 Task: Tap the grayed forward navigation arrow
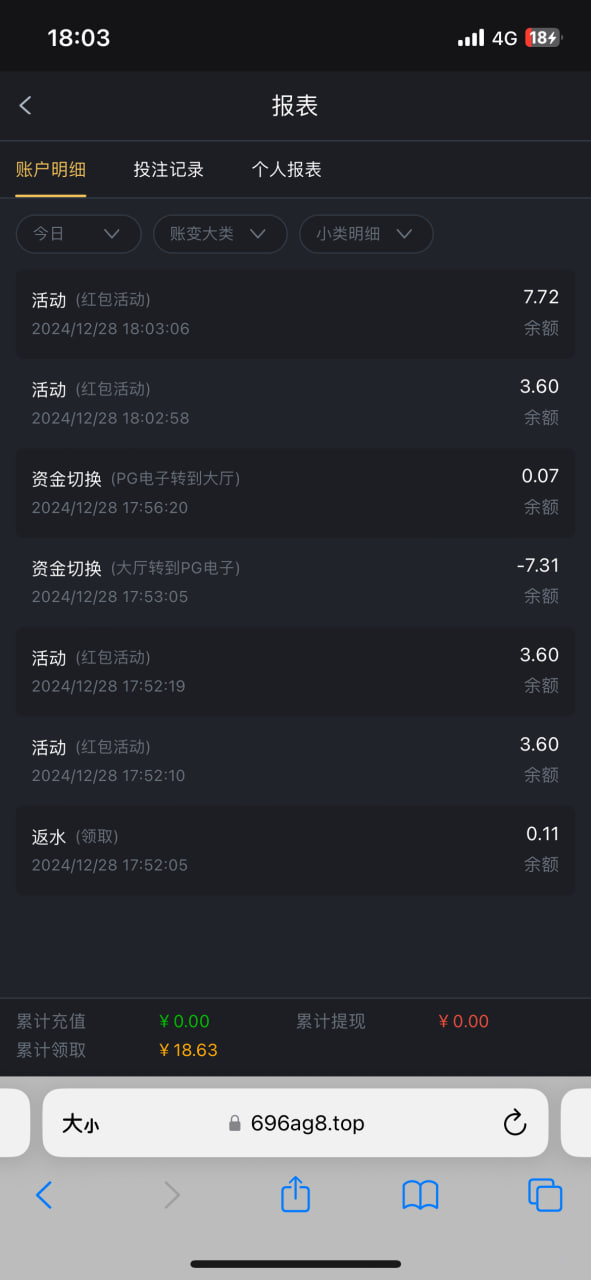tap(170, 1194)
